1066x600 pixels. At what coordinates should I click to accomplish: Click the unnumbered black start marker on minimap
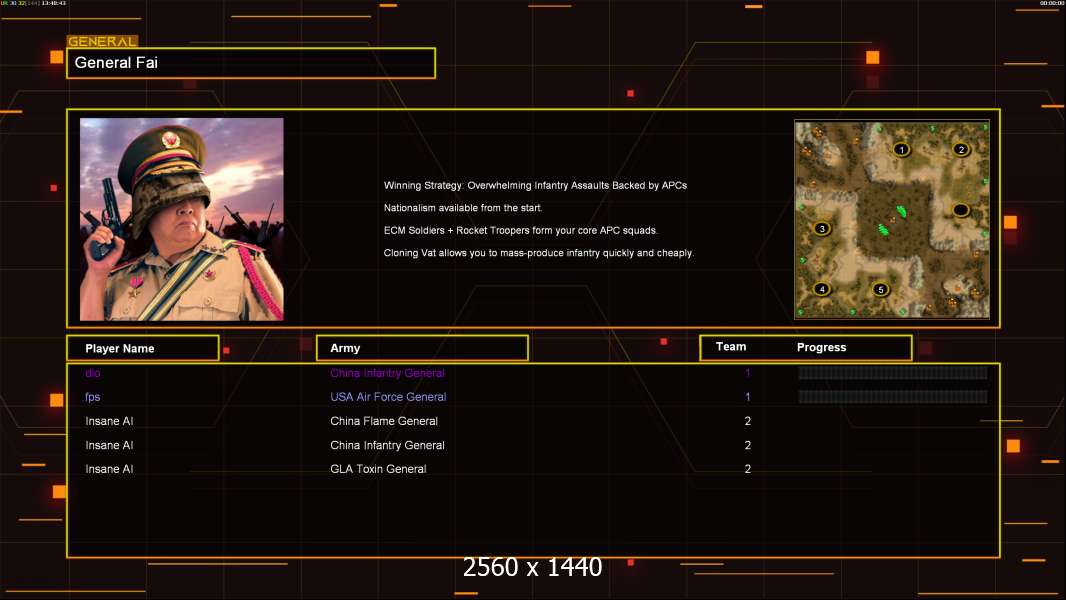pos(961,209)
